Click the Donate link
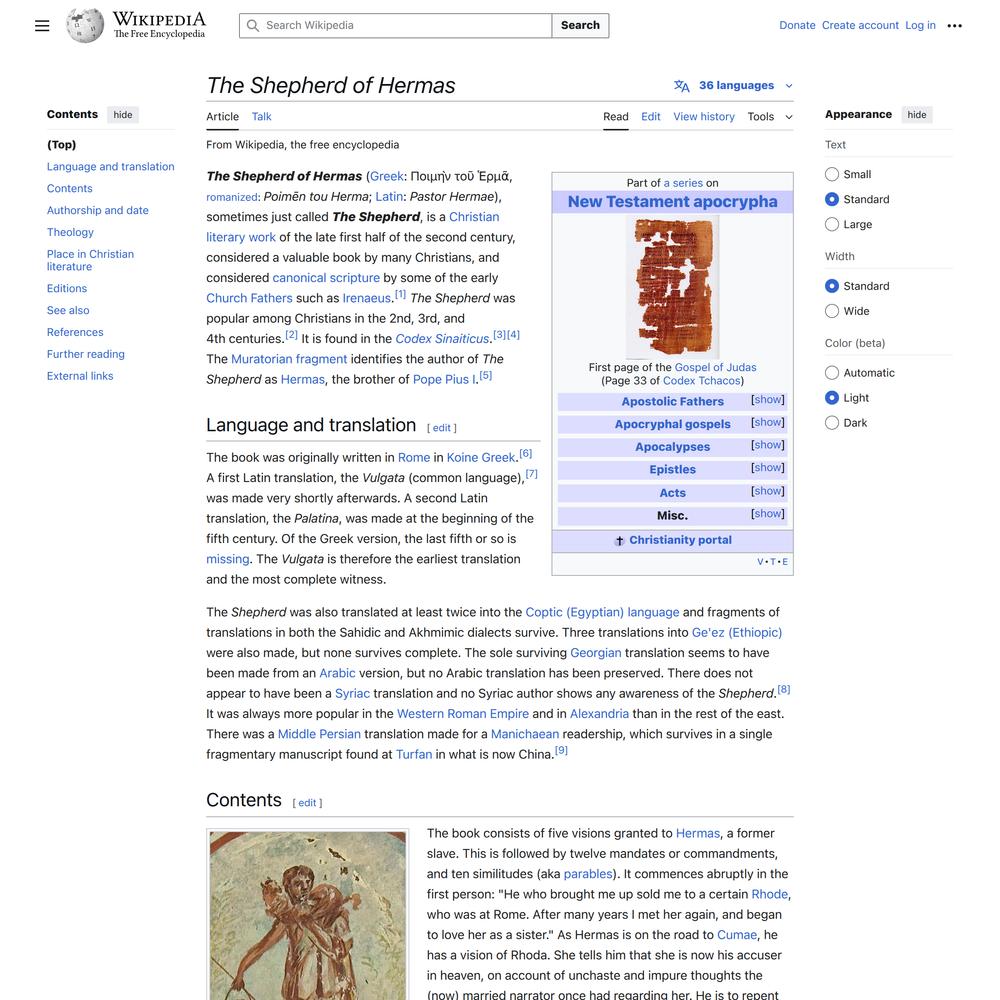Screen dimensions: 1000x1000 point(797,26)
